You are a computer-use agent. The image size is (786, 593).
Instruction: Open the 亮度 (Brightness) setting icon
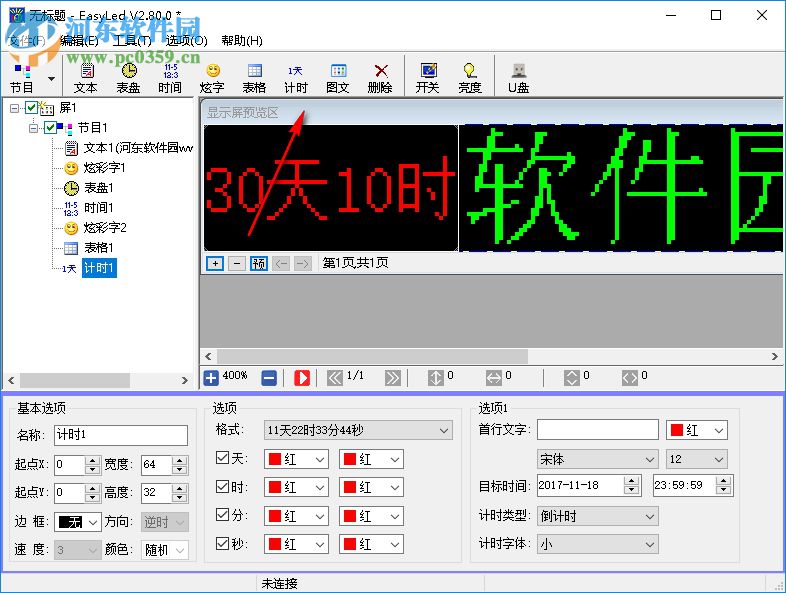pos(470,78)
